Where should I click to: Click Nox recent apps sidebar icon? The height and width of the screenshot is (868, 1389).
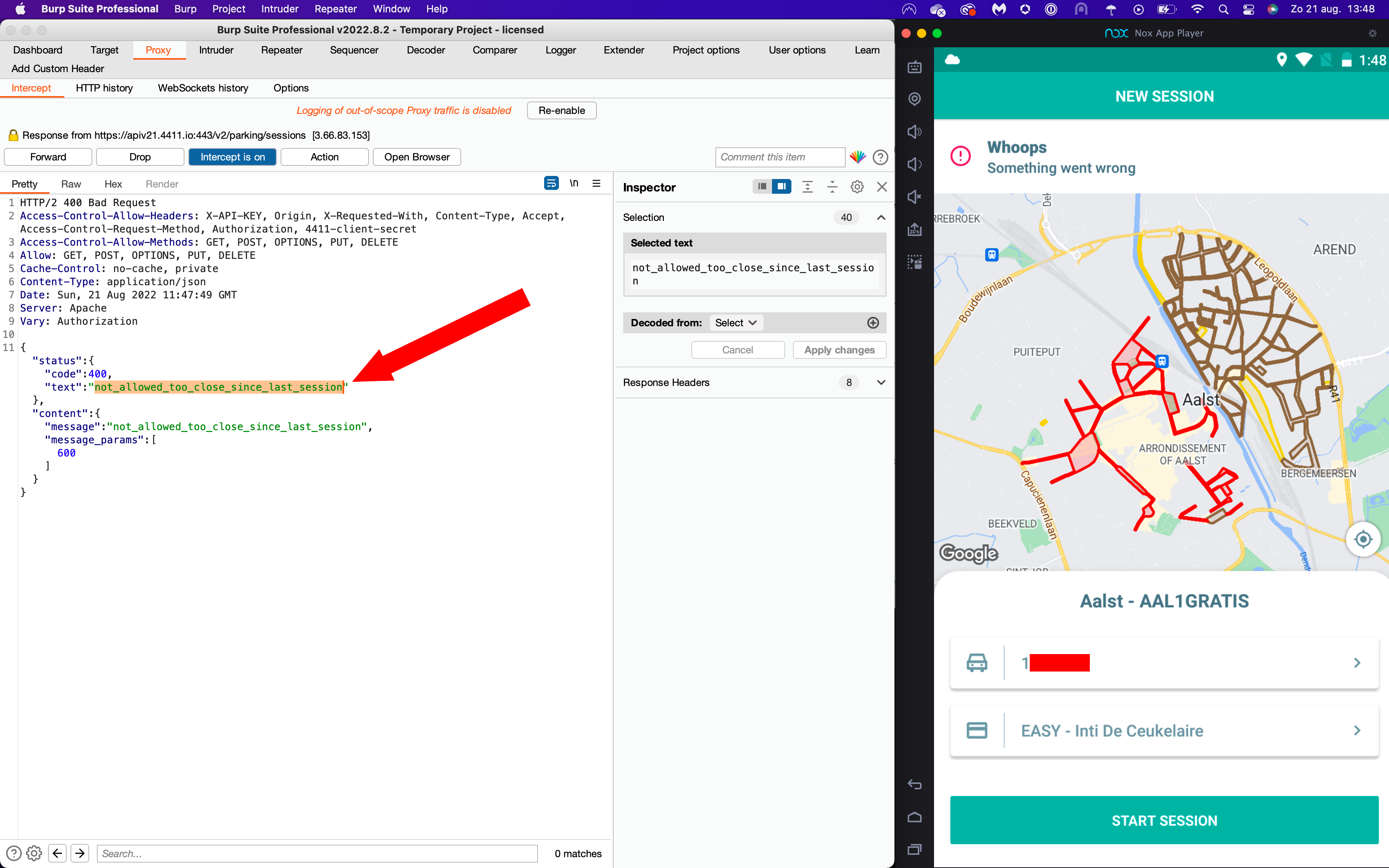tap(914, 849)
